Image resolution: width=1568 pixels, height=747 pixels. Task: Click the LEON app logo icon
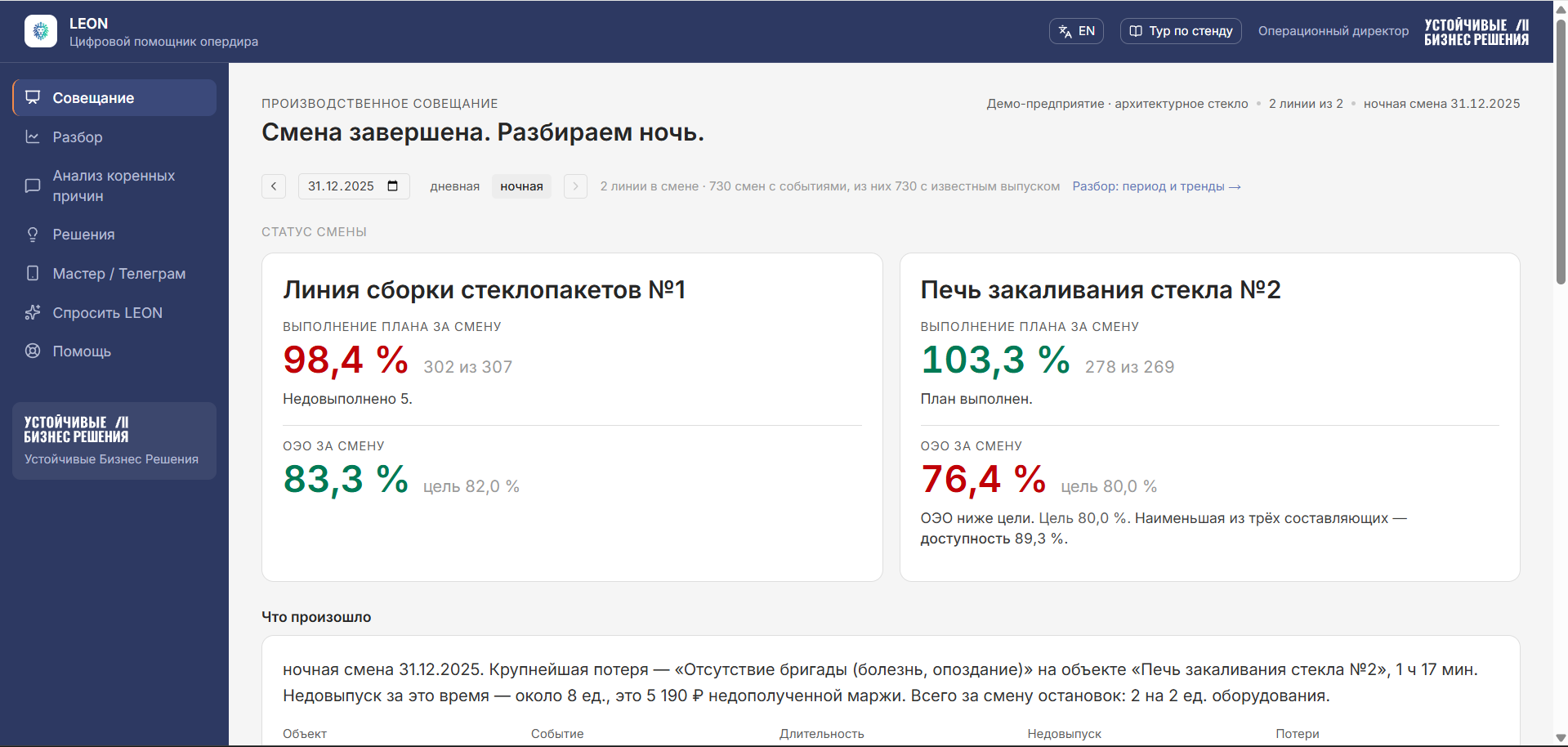(x=41, y=31)
